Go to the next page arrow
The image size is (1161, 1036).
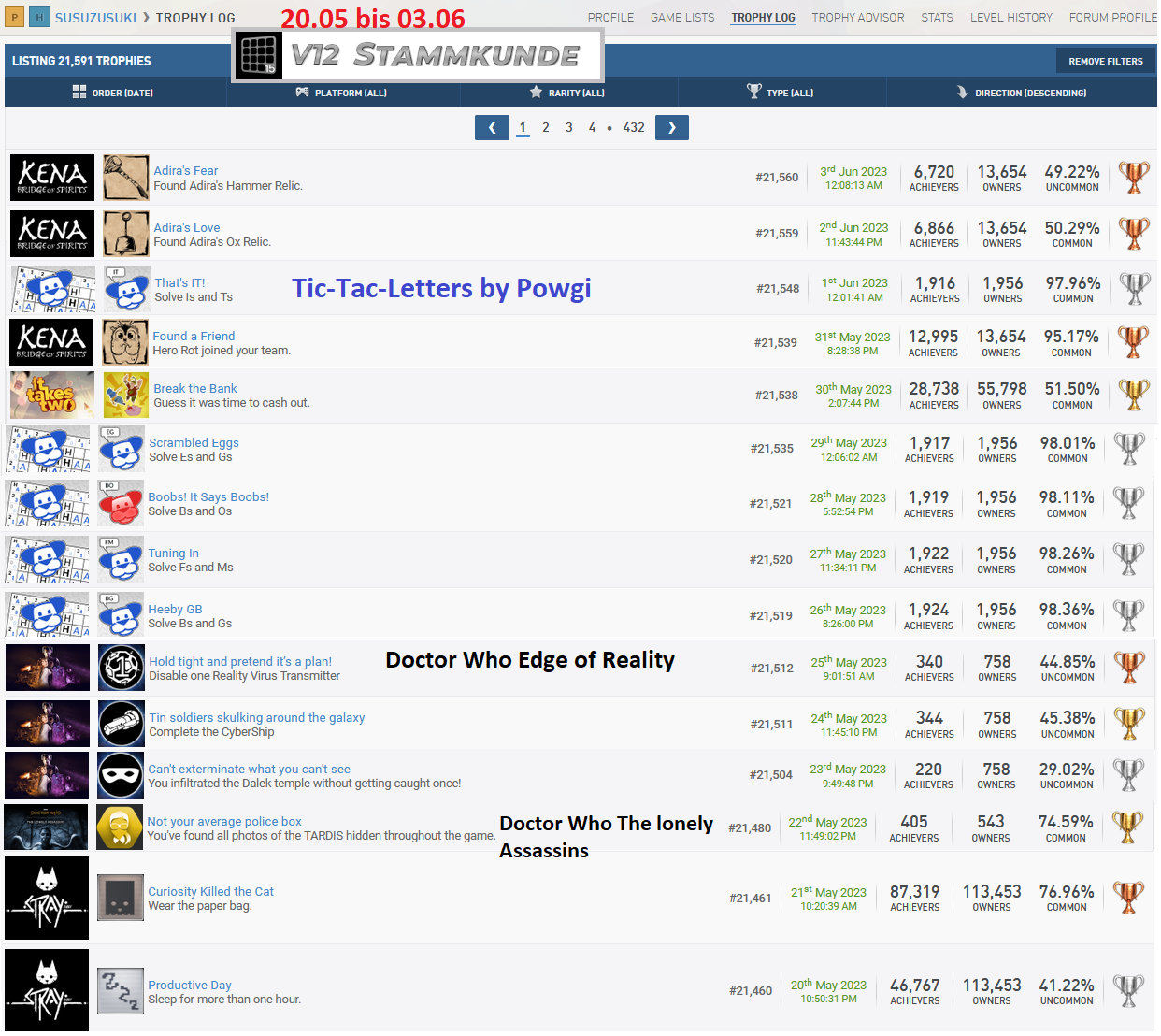coord(671,128)
